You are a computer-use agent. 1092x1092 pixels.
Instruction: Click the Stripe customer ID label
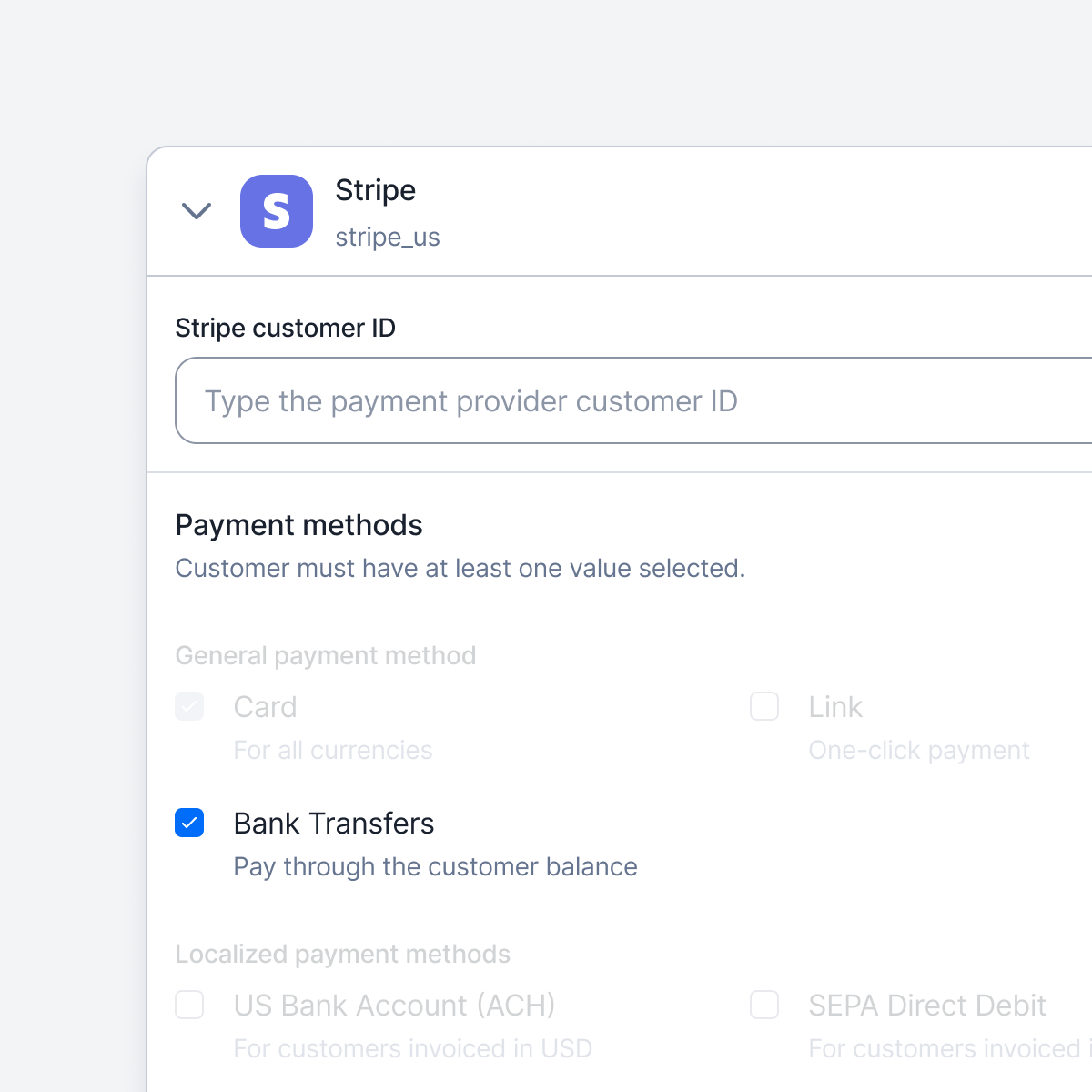[x=286, y=328]
